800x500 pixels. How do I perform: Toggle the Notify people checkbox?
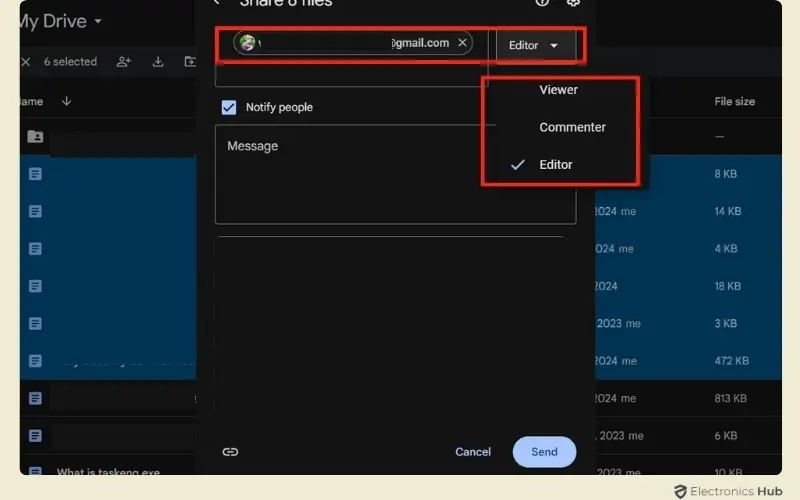point(229,107)
